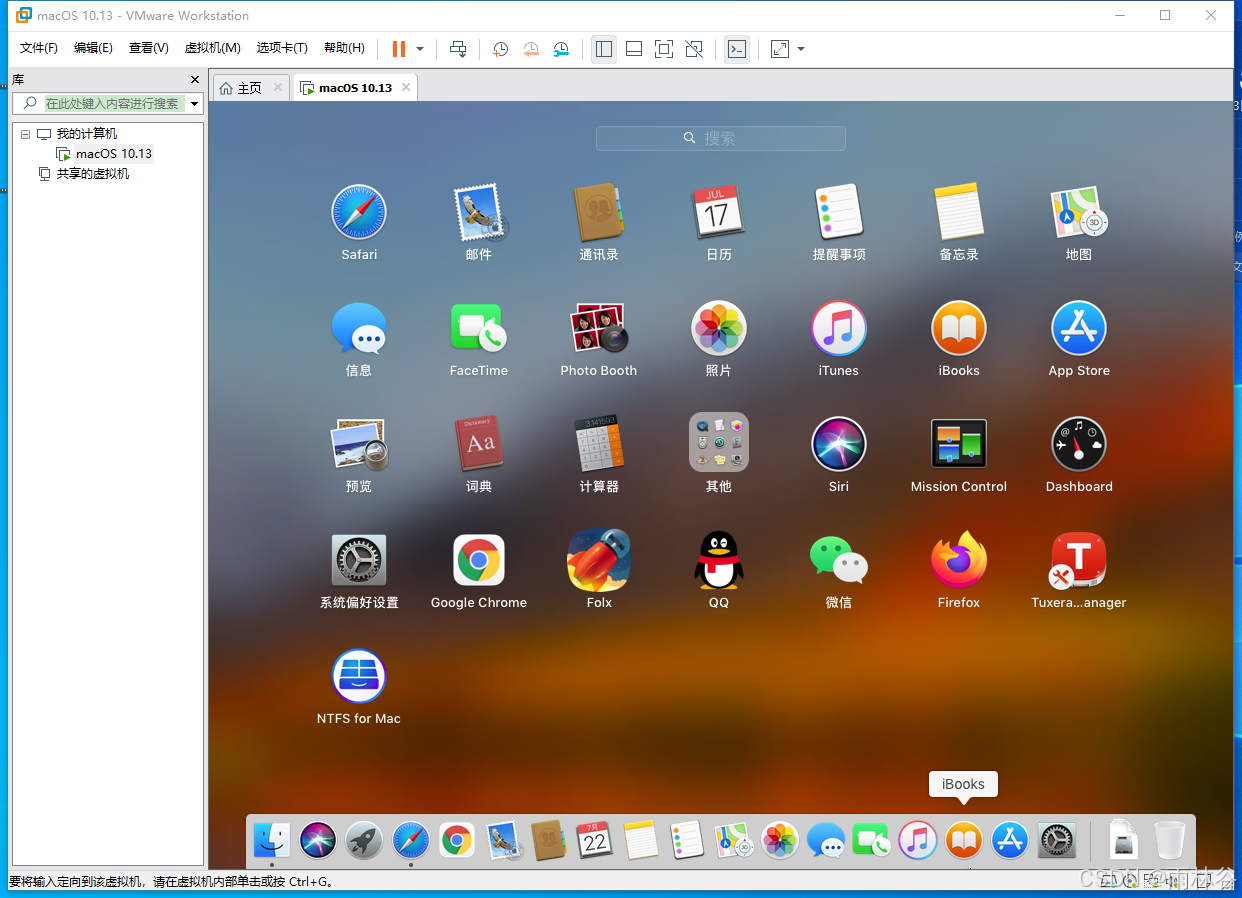Launch 提醒事项 from Launchpad
The width and height of the screenshot is (1242, 898).
[x=838, y=212]
